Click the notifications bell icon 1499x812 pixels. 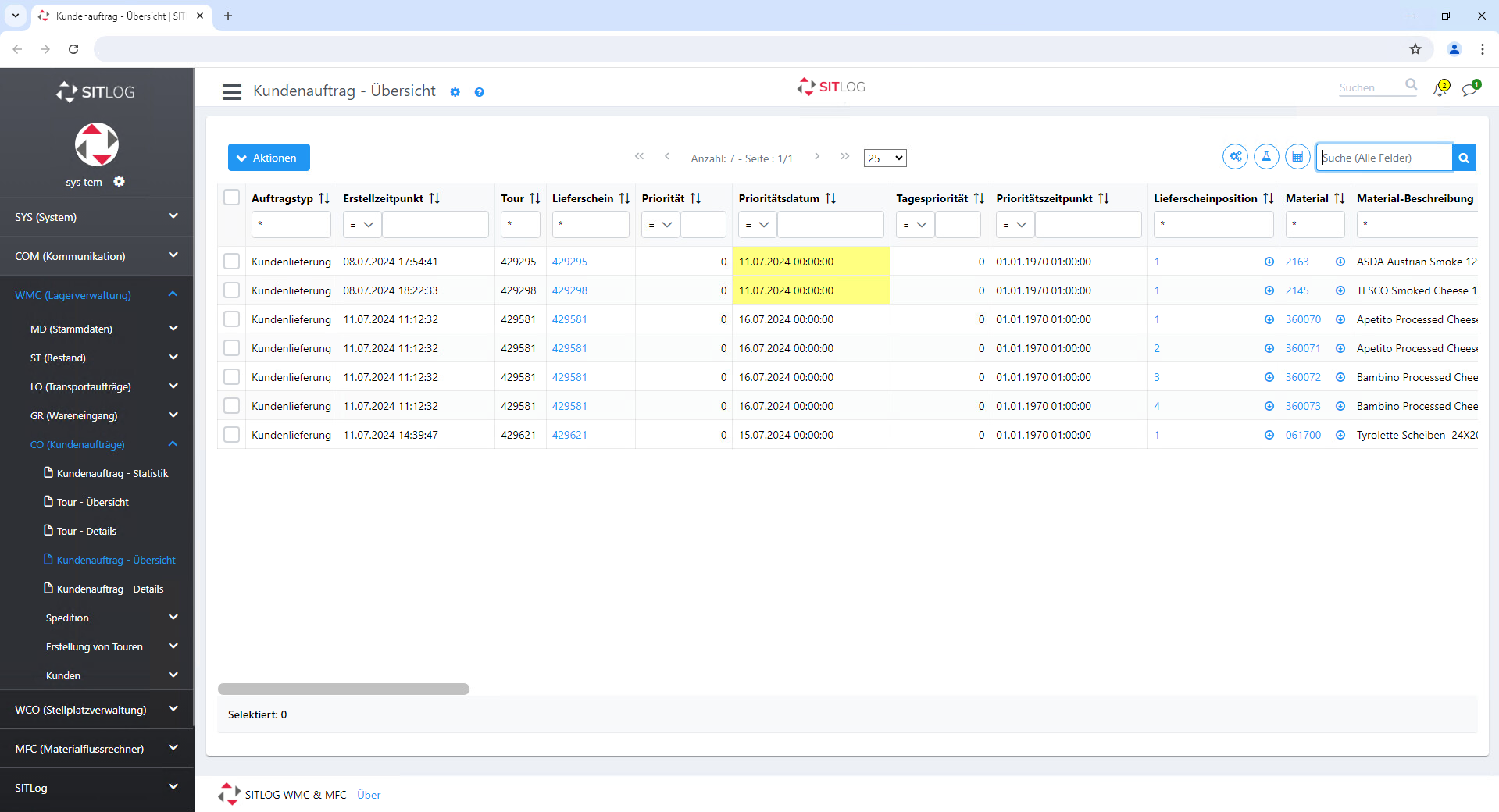click(1440, 89)
